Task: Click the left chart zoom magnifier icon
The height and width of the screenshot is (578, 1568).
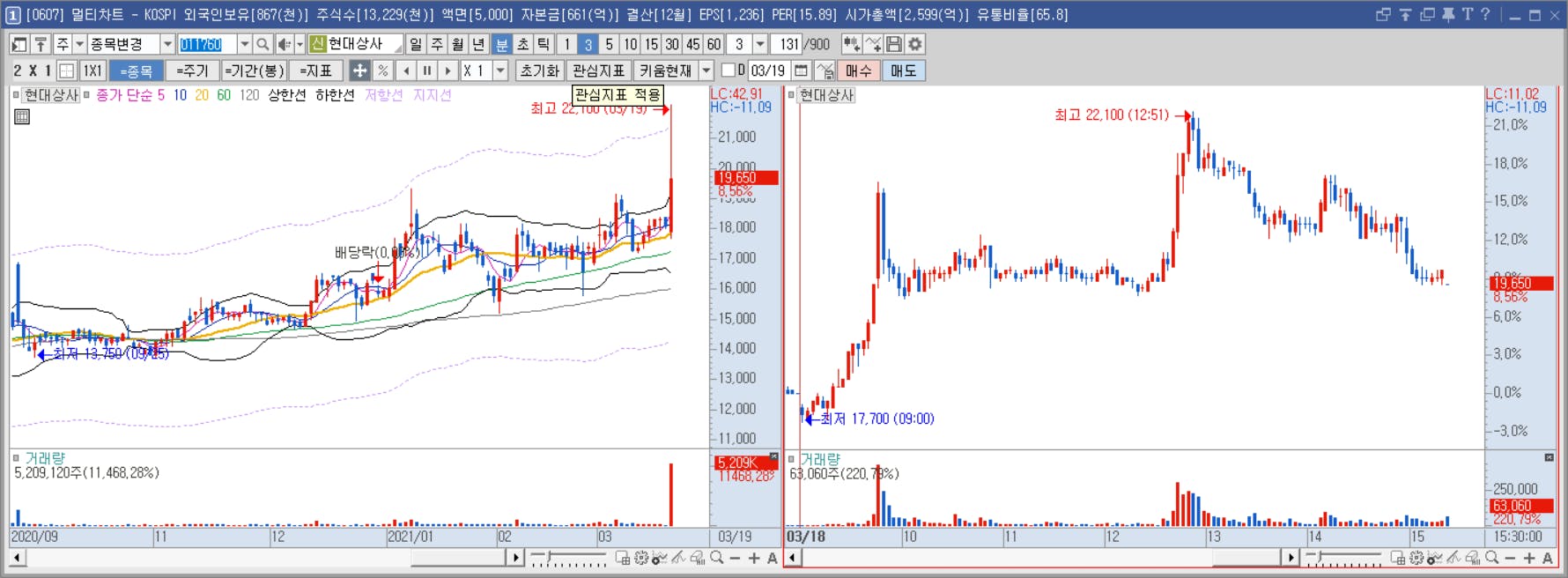Action: (x=717, y=558)
